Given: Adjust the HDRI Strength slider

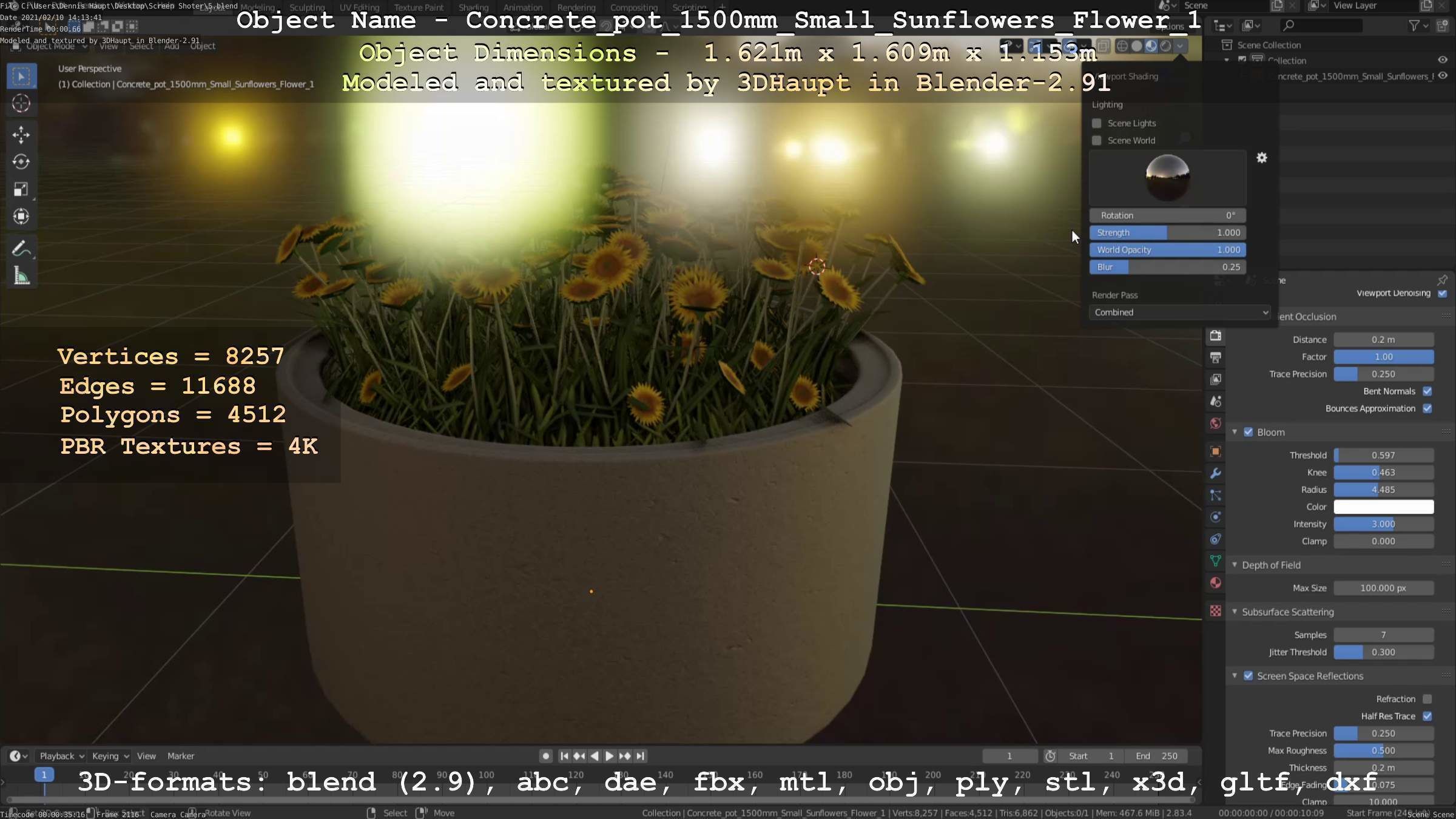Looking at the screenshot, I should tap(1167, 232).
